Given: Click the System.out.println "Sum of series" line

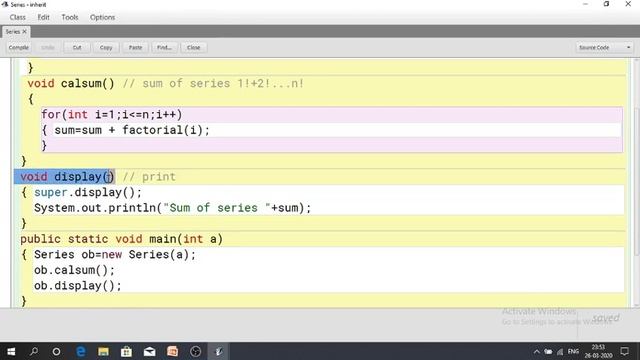Looking at the screenshot, I should [173, 208].
